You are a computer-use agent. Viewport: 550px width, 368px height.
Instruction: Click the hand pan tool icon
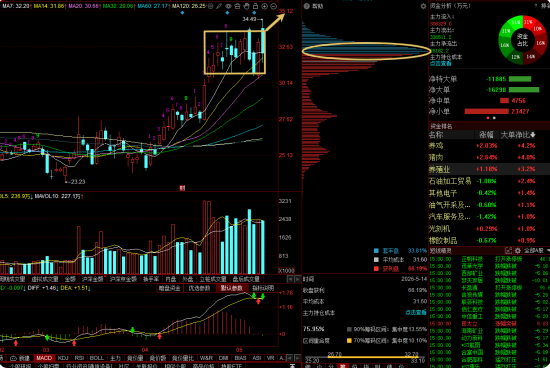[x=246, y=6]
